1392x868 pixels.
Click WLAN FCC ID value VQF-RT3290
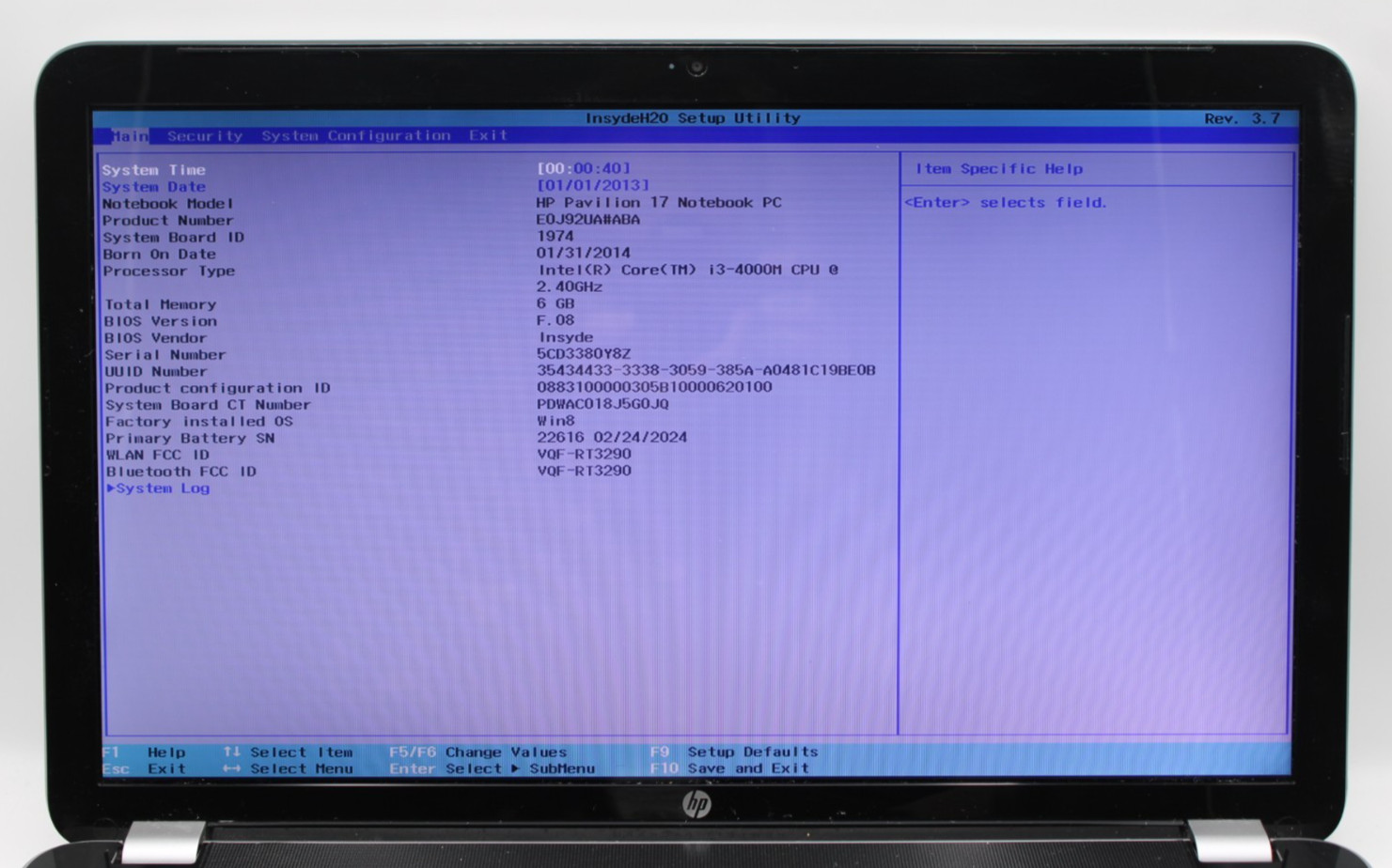(x=584, y=455)
